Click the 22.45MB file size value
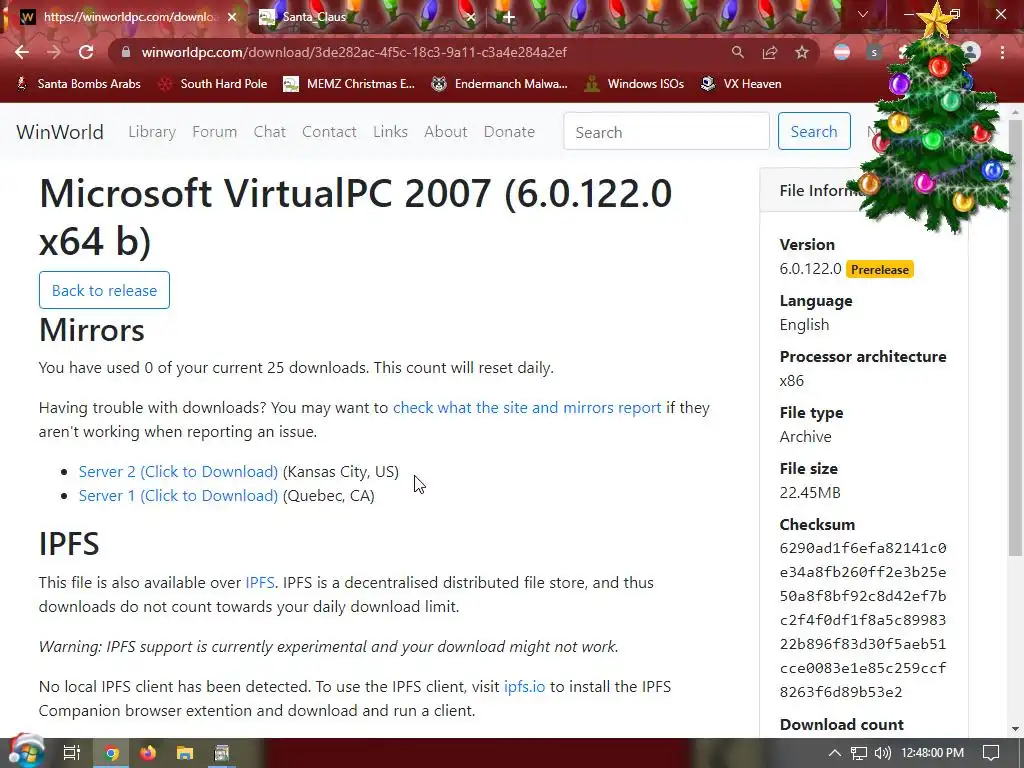Screen dimensions: 1024x768 [x=810, y=492]
